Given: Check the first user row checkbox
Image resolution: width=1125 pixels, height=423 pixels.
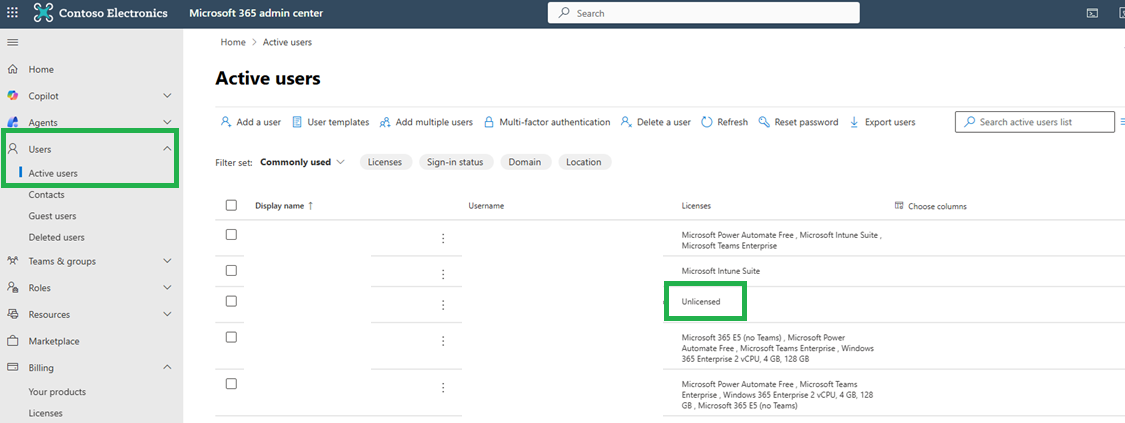Looking at the screenshot, I should [231, 234].
